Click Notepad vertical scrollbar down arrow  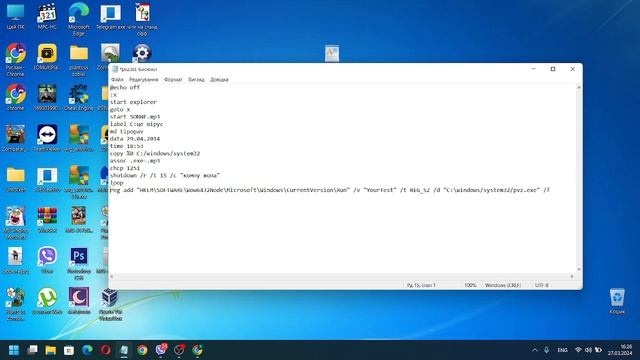579,270
